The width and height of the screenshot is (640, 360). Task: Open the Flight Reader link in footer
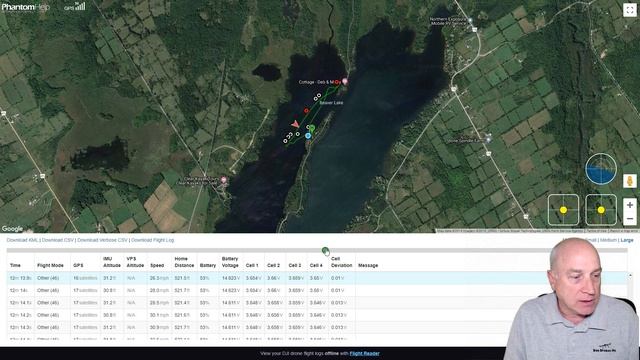click(x=364, y=353)
